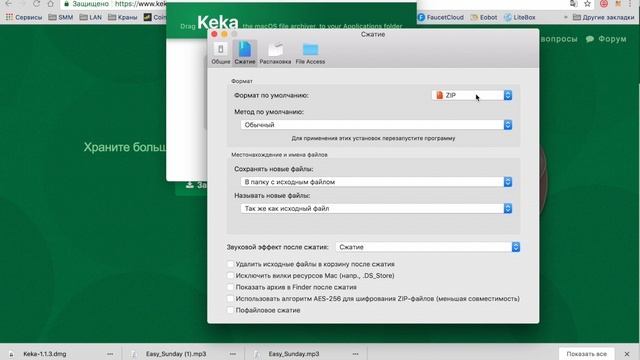Open the Общие preferences tab
Image resolution: width=640 pixels, height=360 pixels.
220,53
